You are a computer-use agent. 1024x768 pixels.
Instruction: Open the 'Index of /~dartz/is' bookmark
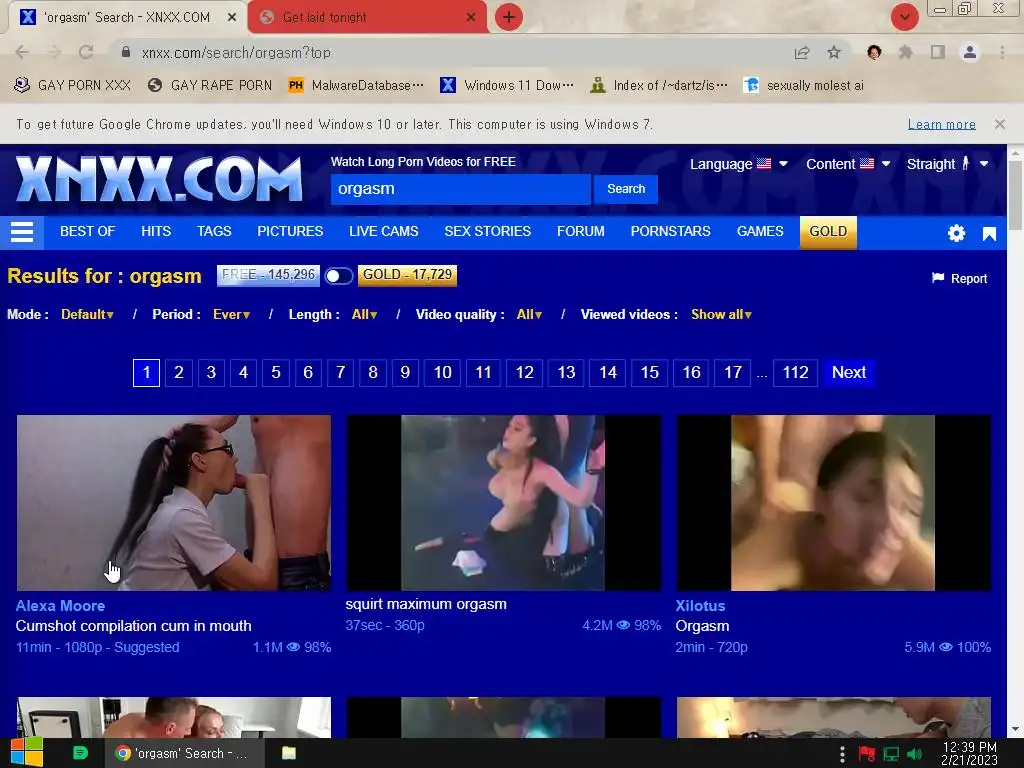(x=659, y=85)
